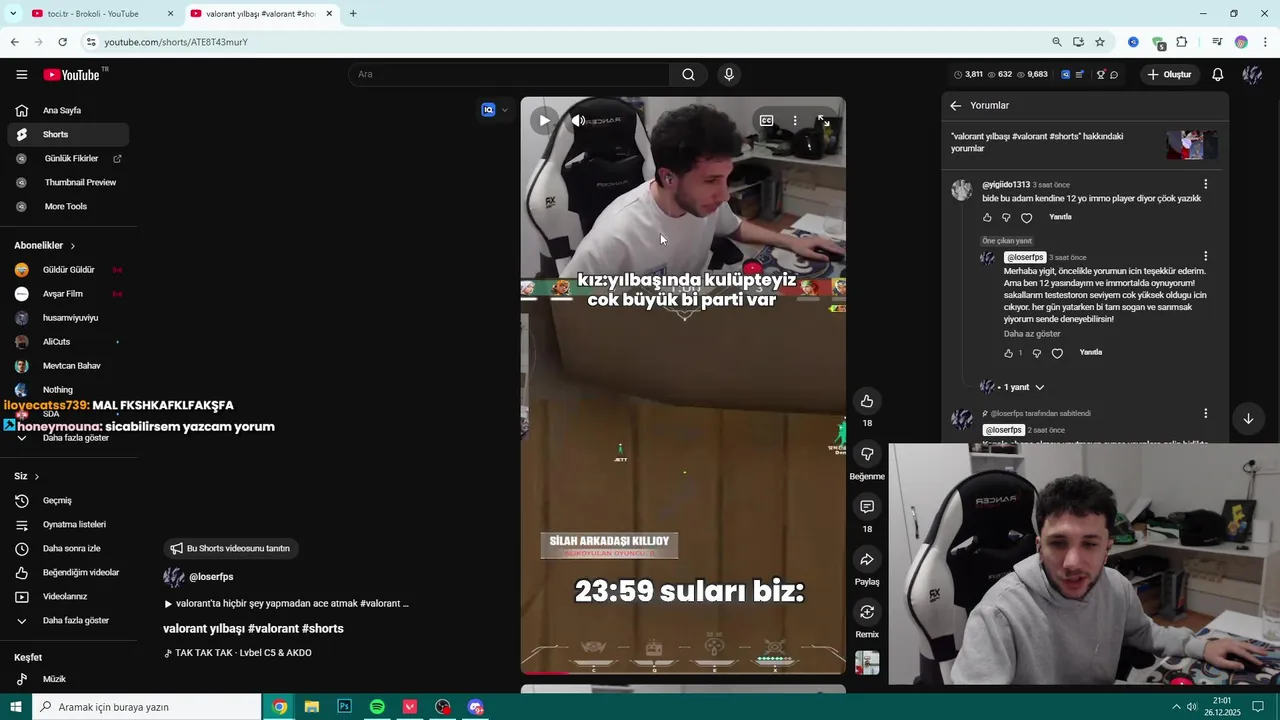
Task: Open Avşar Film subscription channel
Action: 68,293
